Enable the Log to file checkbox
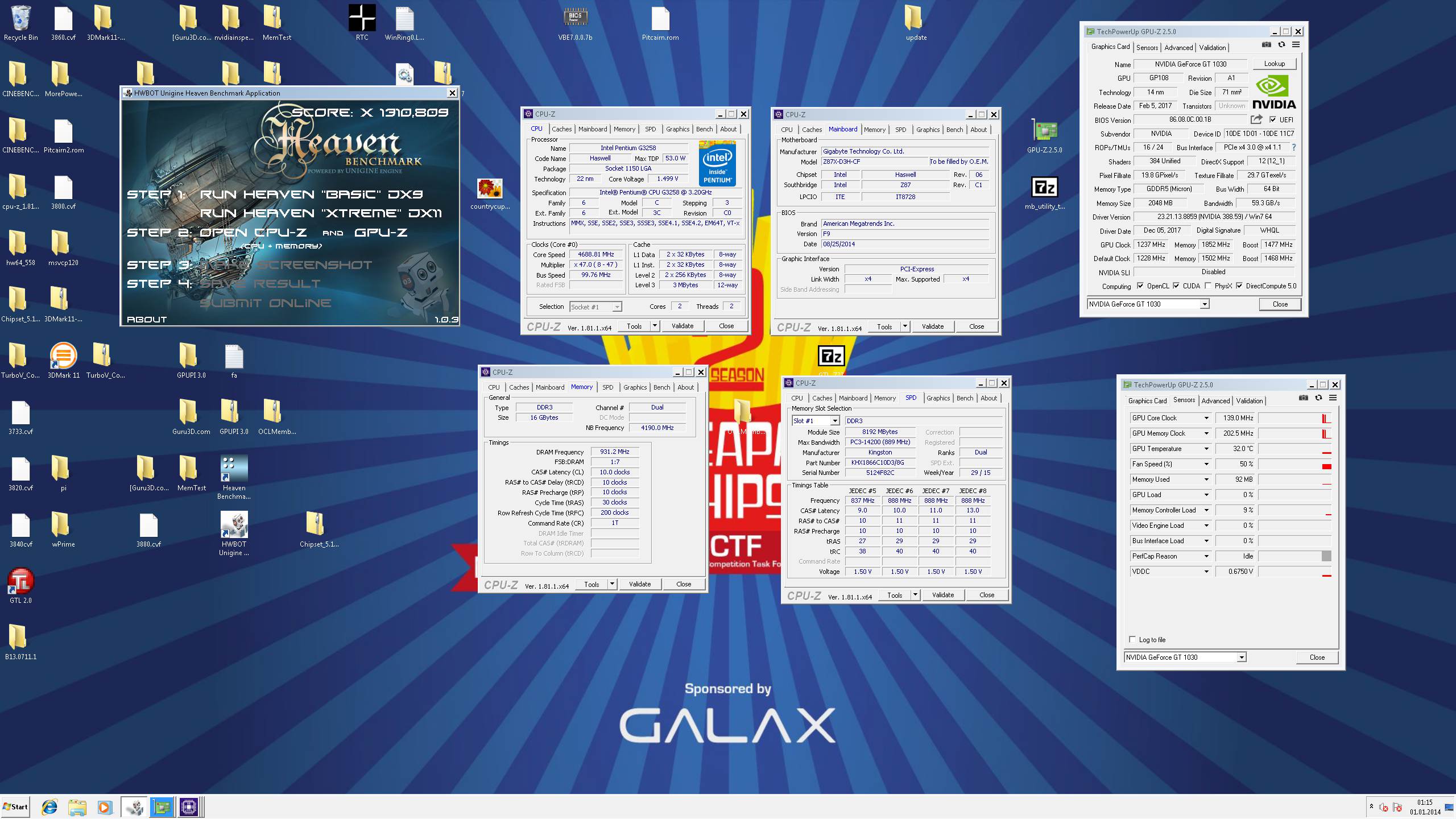 pyautogui.click(x=1132, y=639)
